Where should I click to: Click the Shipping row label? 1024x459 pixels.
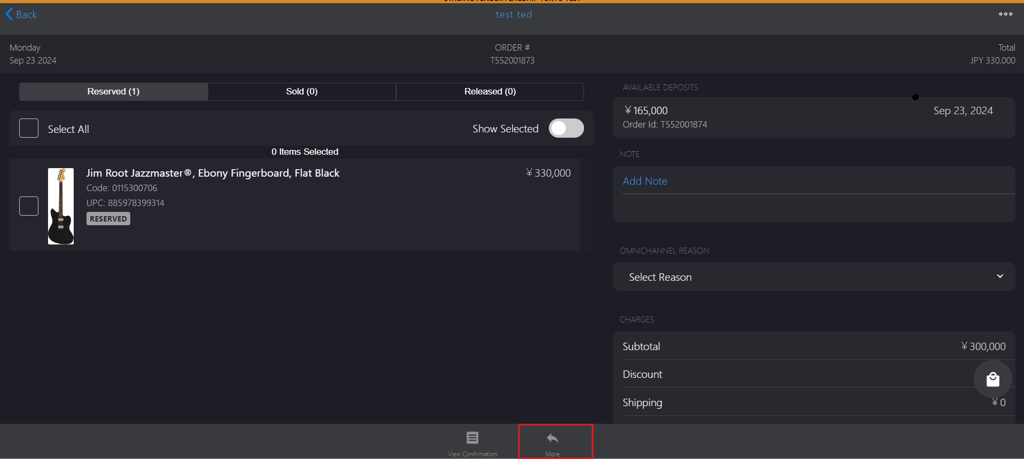643,403
